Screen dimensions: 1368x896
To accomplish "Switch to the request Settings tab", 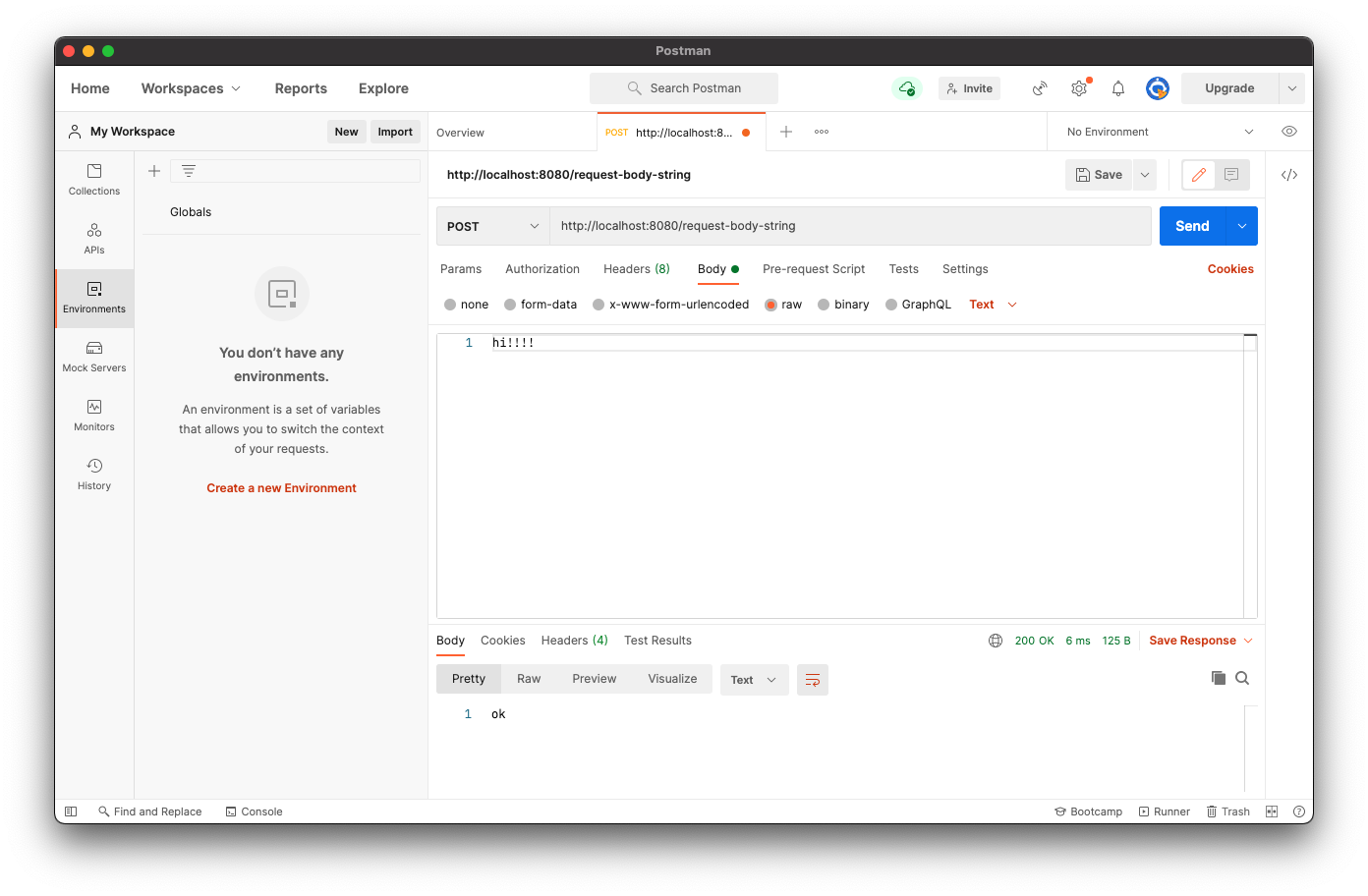I will coord(965,269).
